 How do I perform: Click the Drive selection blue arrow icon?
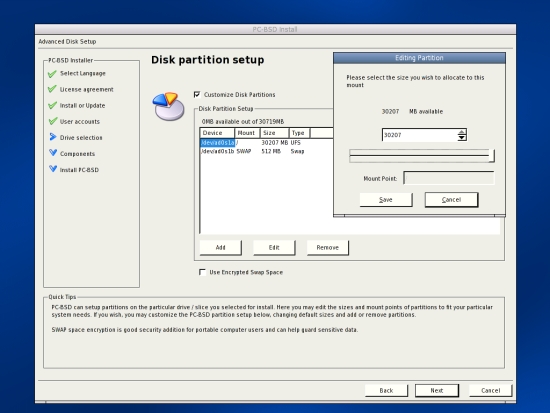point(53,137)
